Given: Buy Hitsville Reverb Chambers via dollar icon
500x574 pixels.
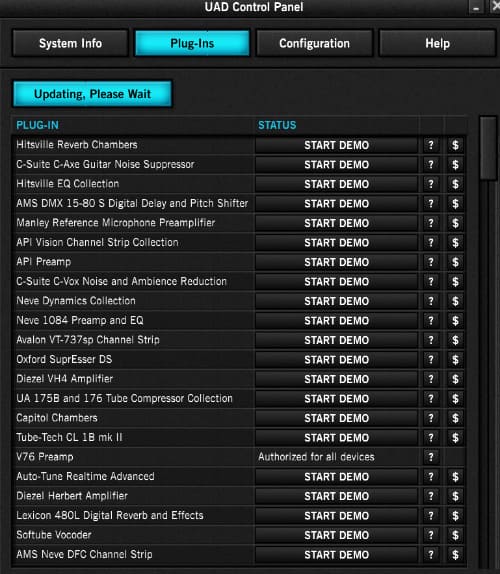Looking at the screenshot, I should pyautogui.click(x=455, y=145).
